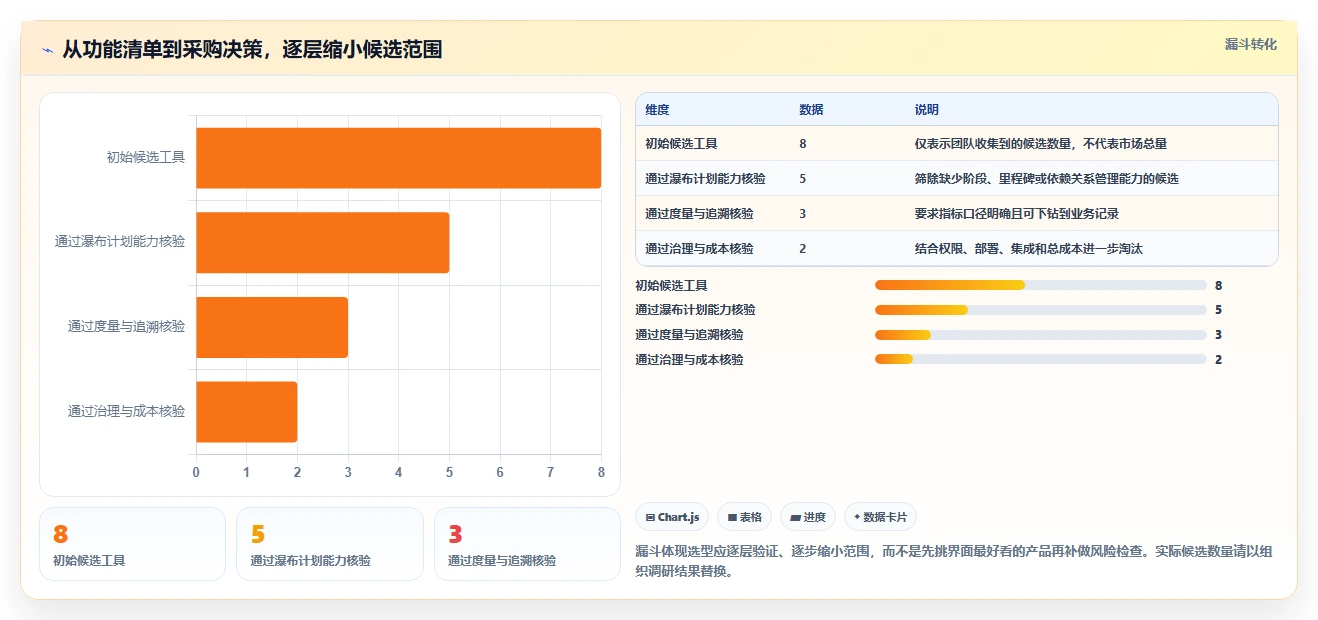This screenshot has height=620, width=1318.
Task: Click the 说明 column header
Action: 927,110
